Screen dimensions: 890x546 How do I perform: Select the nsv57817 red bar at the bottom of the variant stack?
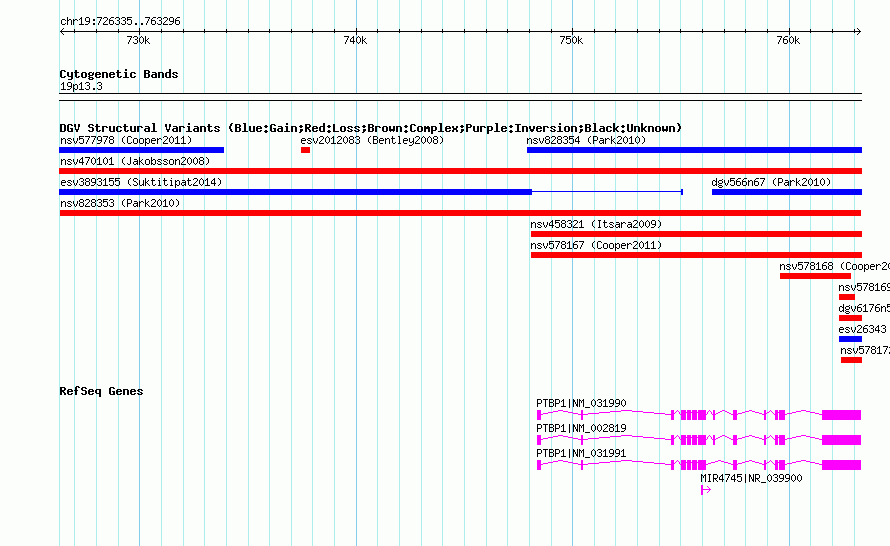pos(851,360)
